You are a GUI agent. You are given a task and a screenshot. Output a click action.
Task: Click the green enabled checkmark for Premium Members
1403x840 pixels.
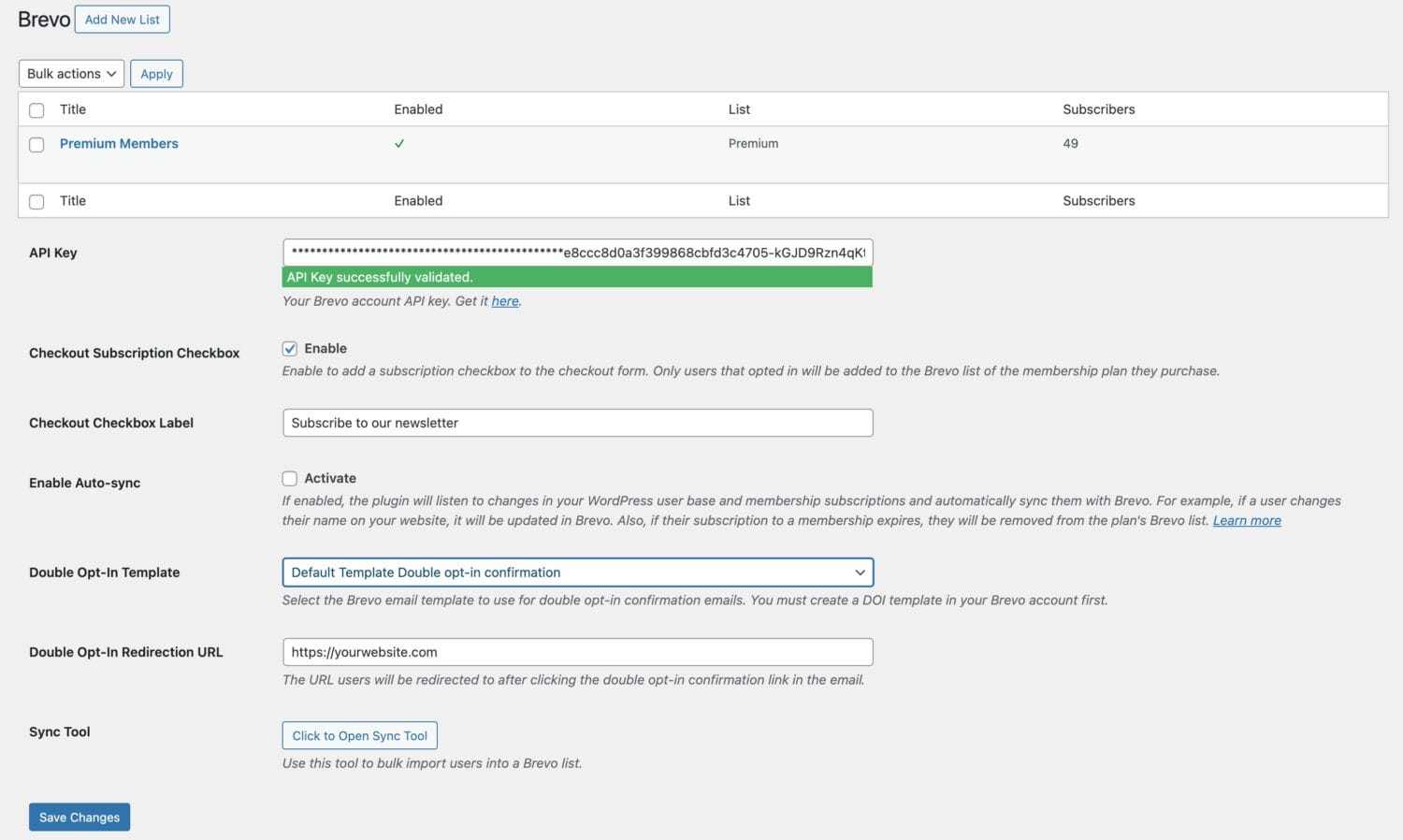(x=399, y=144)
